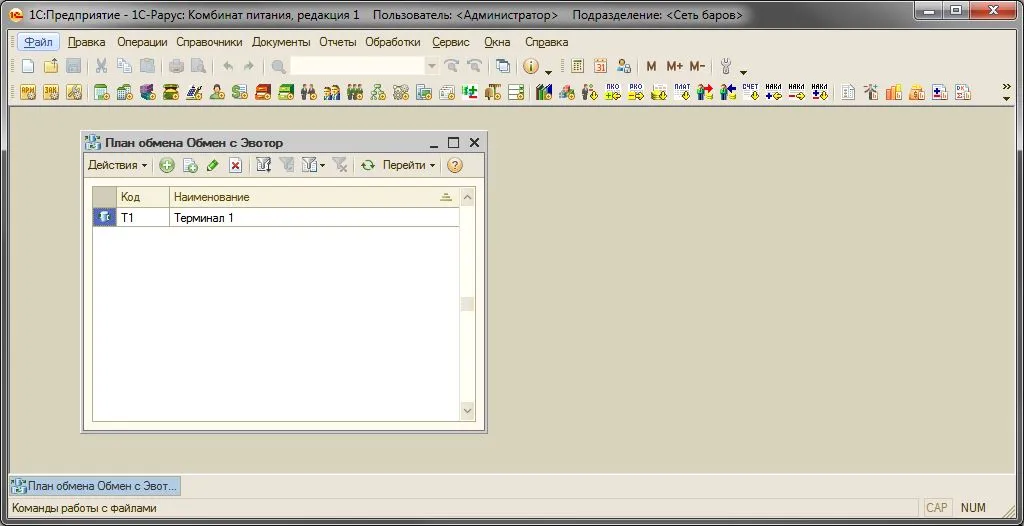
Task: Click the M+ memory add button
Action: pyautogui.click(x=674, y=66)
